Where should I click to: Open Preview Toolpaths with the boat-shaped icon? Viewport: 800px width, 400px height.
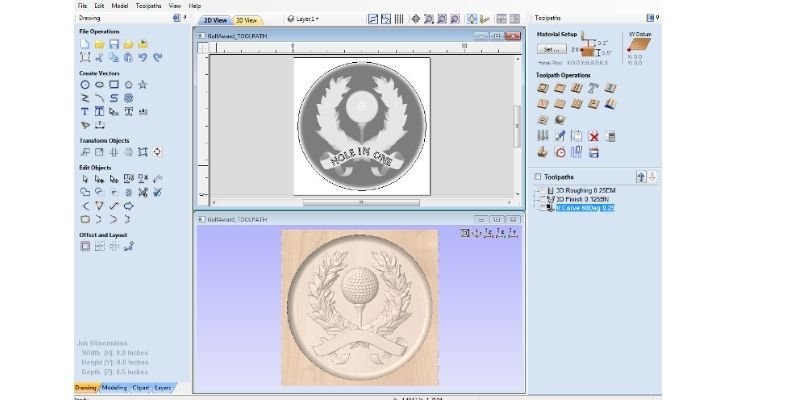point(543,153)
